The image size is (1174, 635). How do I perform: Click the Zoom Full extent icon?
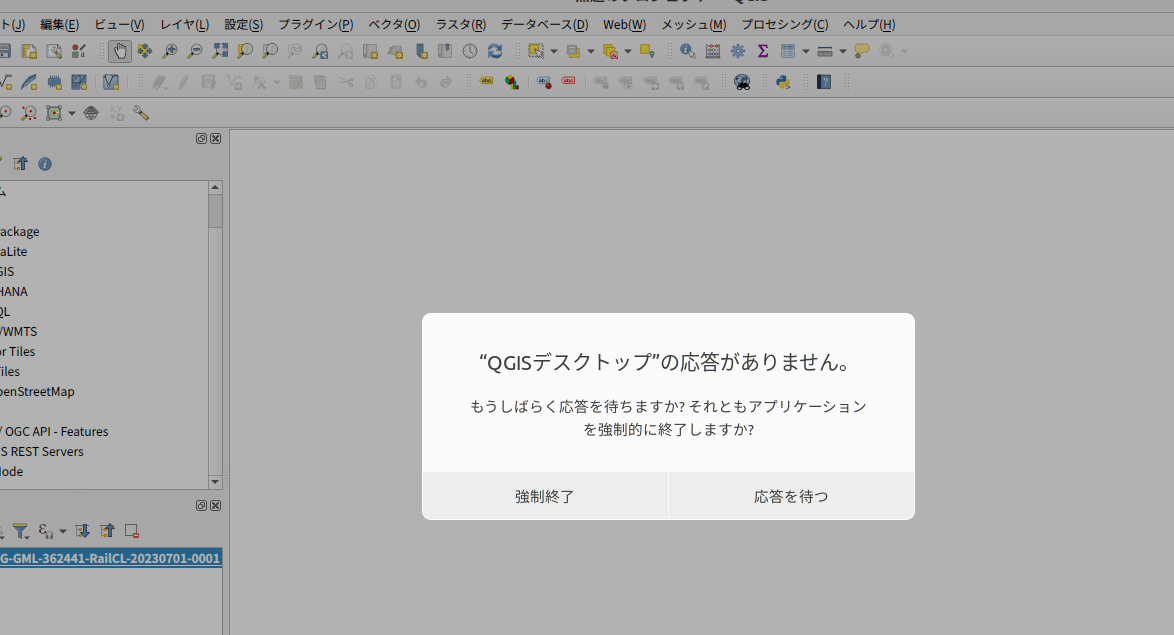click(x=220, y=51)
